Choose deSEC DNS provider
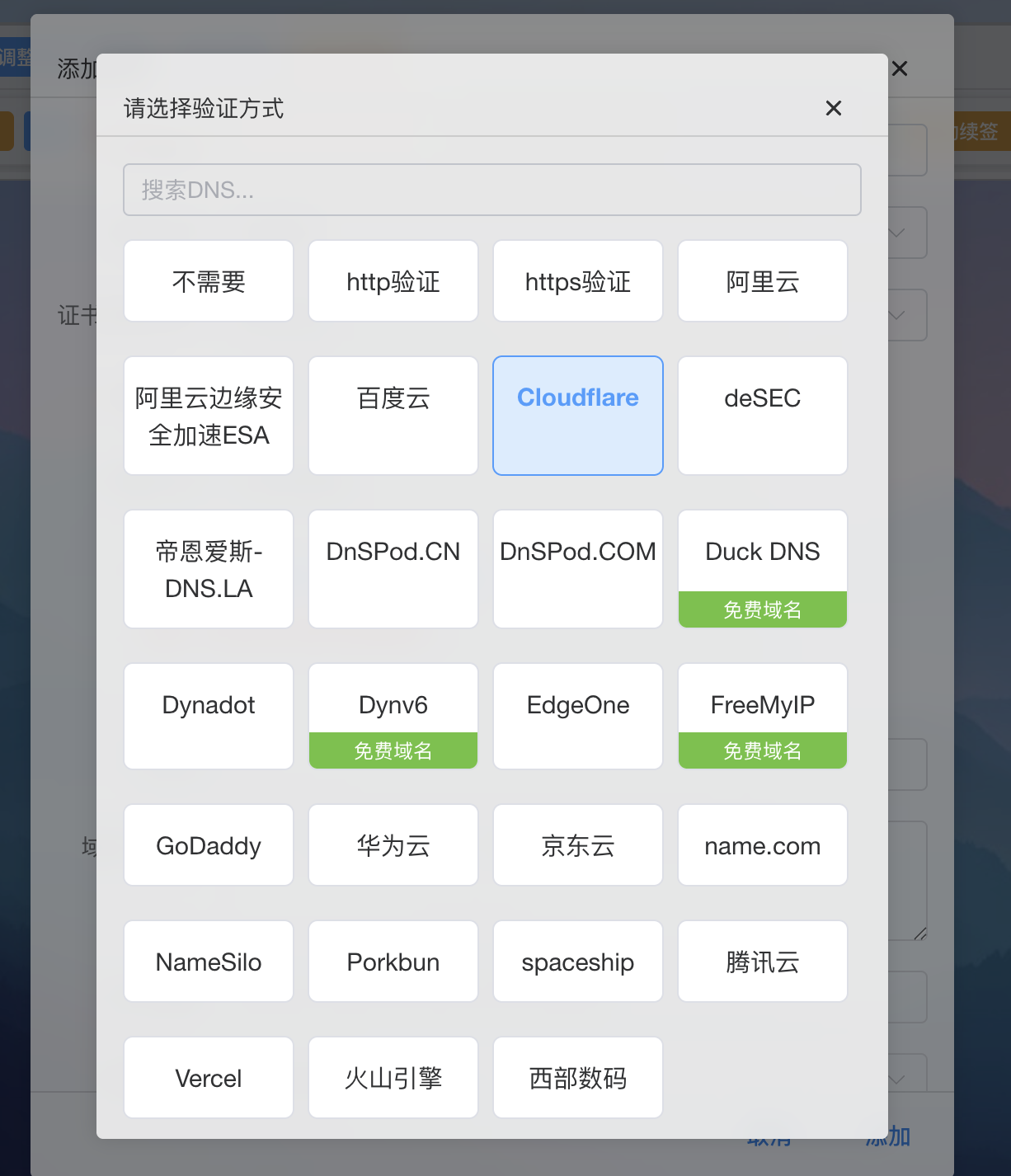Viewport: 1011px width, 1176px height. point(763,416)
